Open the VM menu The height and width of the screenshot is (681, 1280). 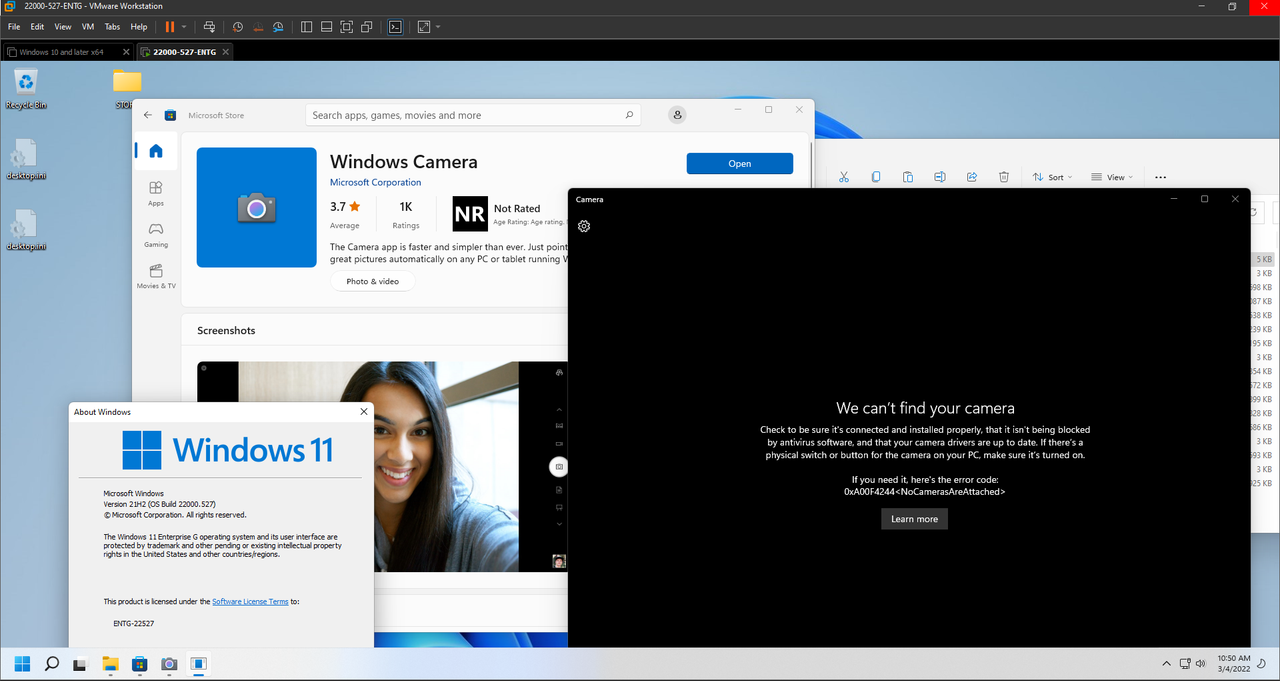[x=88, y=27]
